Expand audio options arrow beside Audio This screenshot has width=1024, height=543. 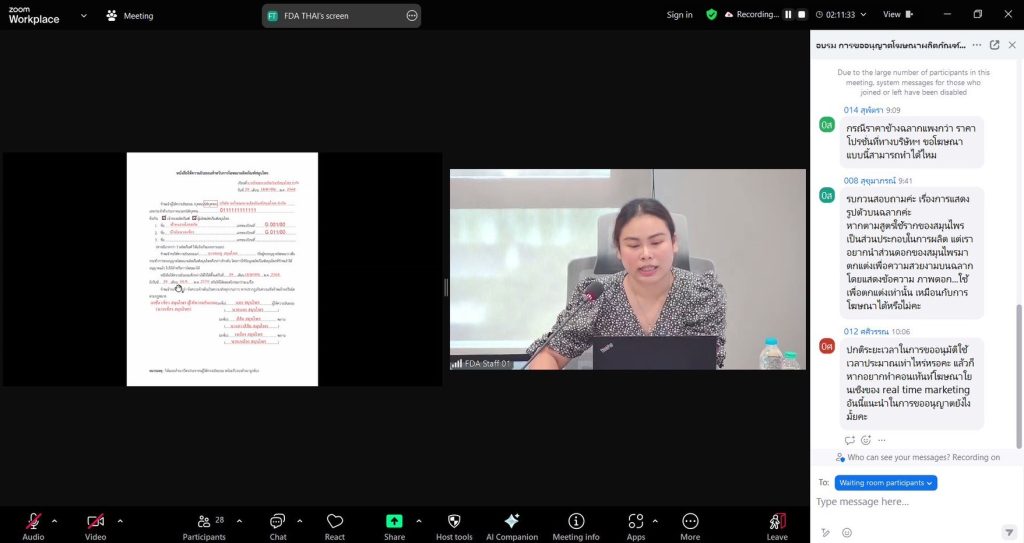[x=55, y=521]
